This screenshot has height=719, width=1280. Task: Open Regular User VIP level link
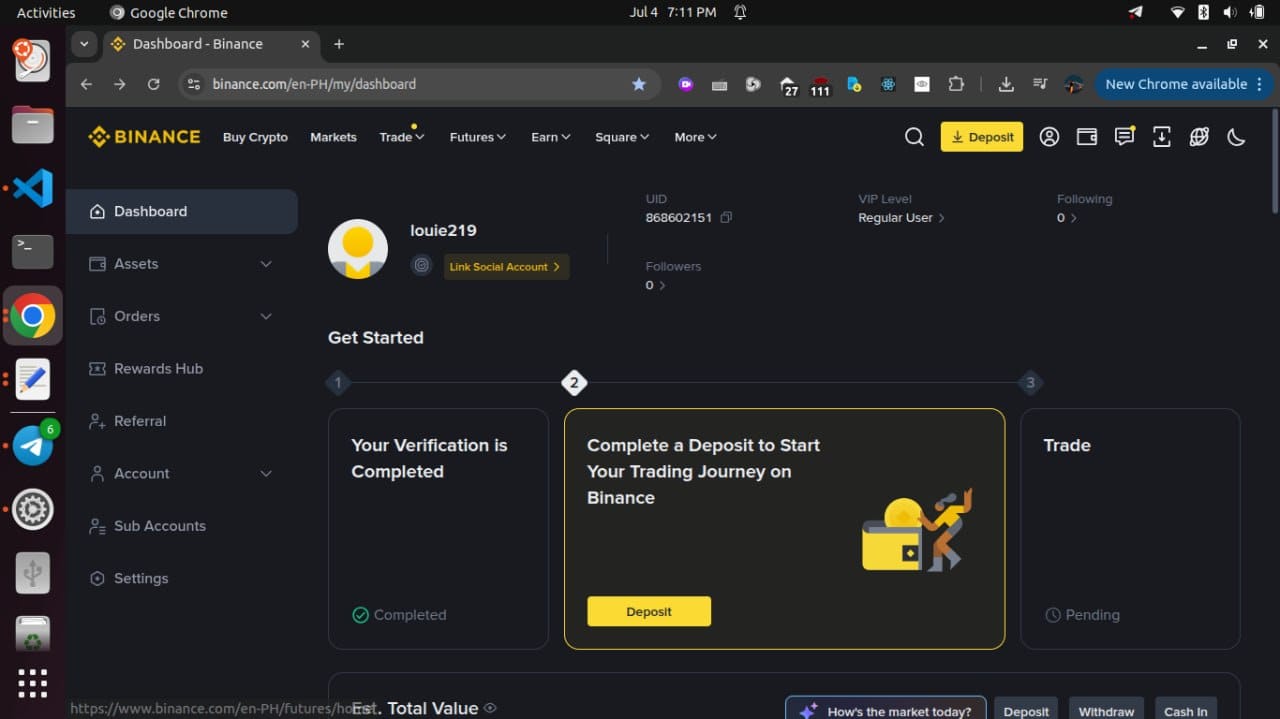click(x=901, y=217)
